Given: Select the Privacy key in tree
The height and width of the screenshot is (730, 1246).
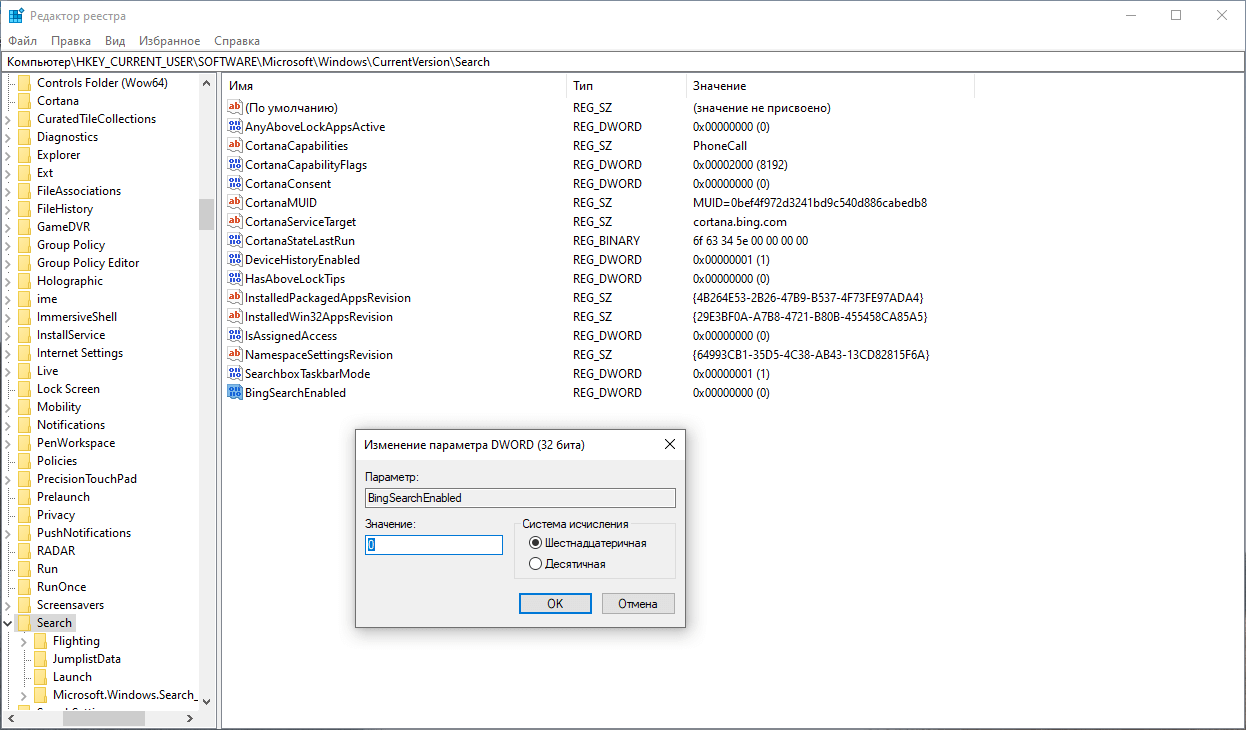Looking at the screenshot, I should (56, 515).
